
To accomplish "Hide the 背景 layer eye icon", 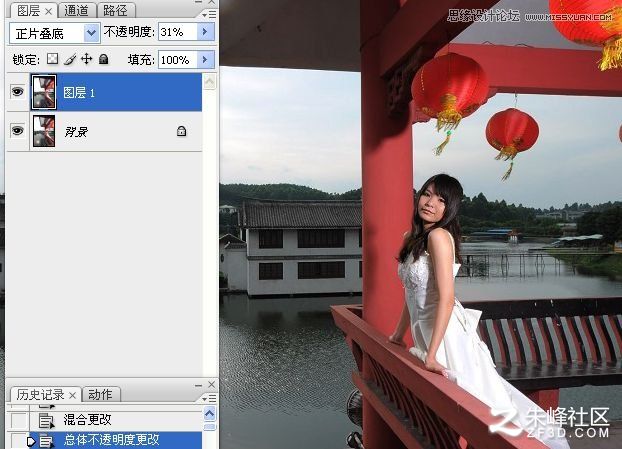I will 17,130.
